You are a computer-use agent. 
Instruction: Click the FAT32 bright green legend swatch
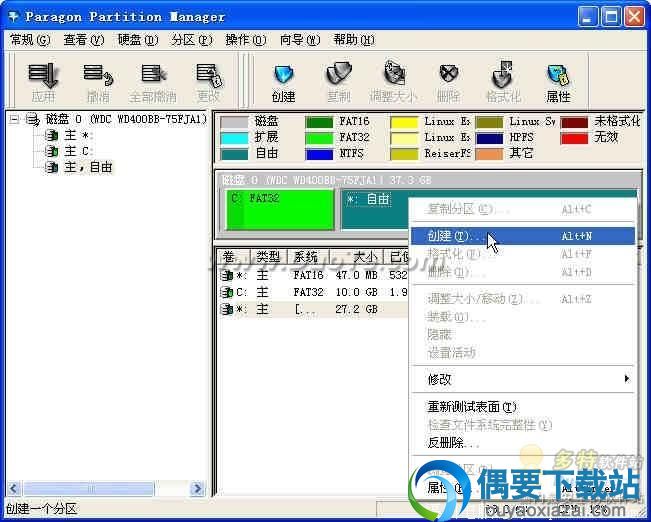coord(319,138)
